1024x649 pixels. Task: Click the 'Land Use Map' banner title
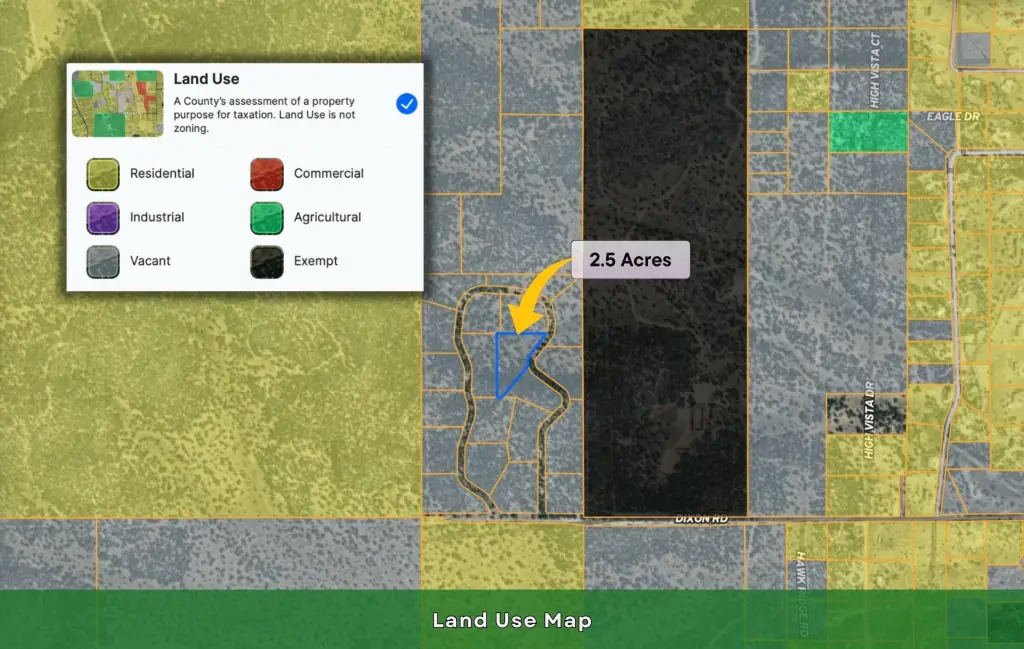pyautogui.click(x=512, y=620)
